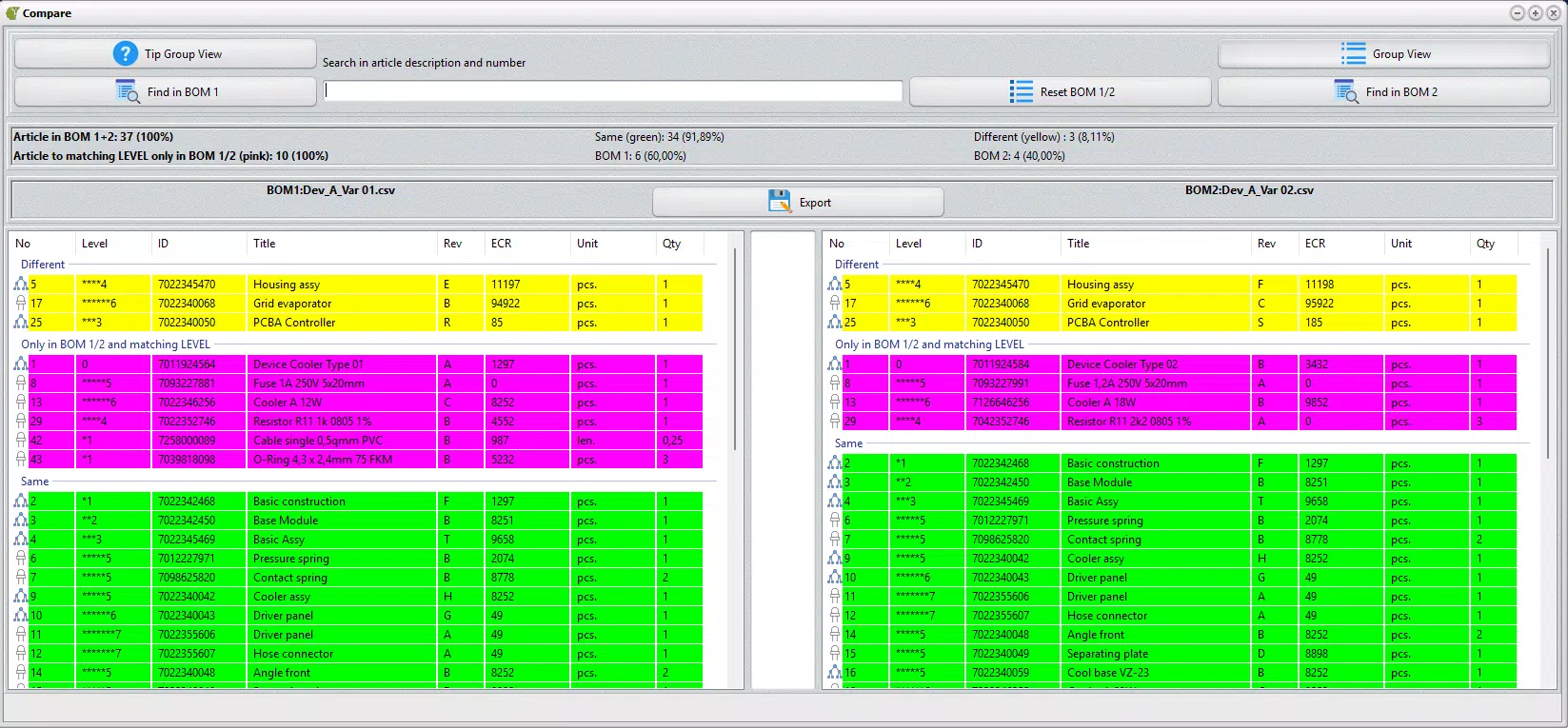Select 'Resistor R11 1k 0805 1%' row title
1568x728 pixels.
click(x=312, y=421)
